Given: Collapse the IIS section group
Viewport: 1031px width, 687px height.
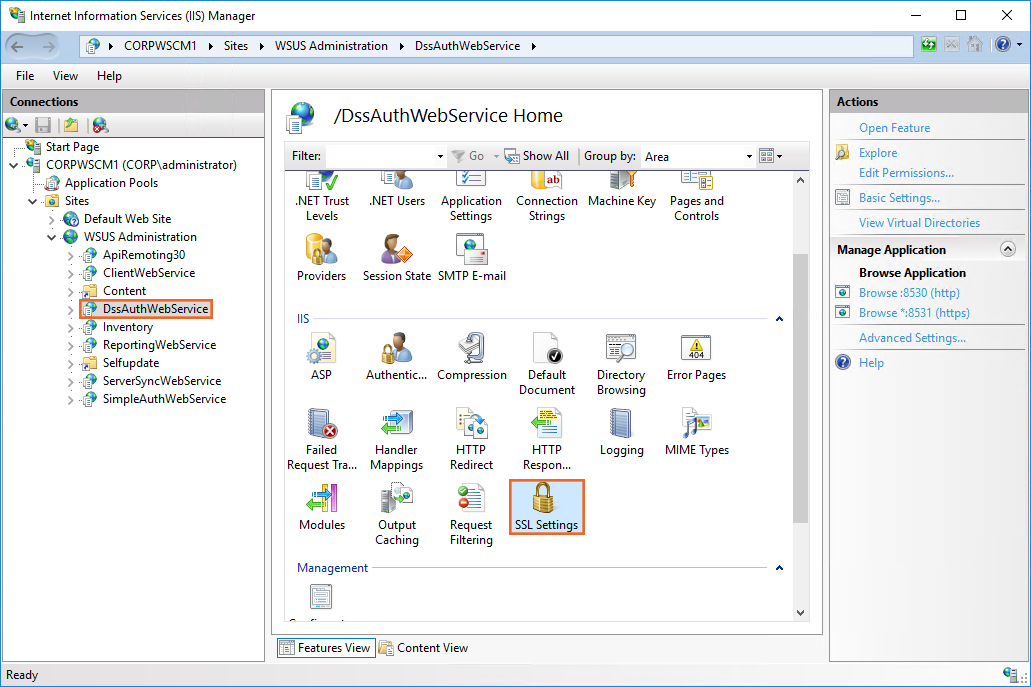Looking at the screenshot, I should (x=779, y=319).
